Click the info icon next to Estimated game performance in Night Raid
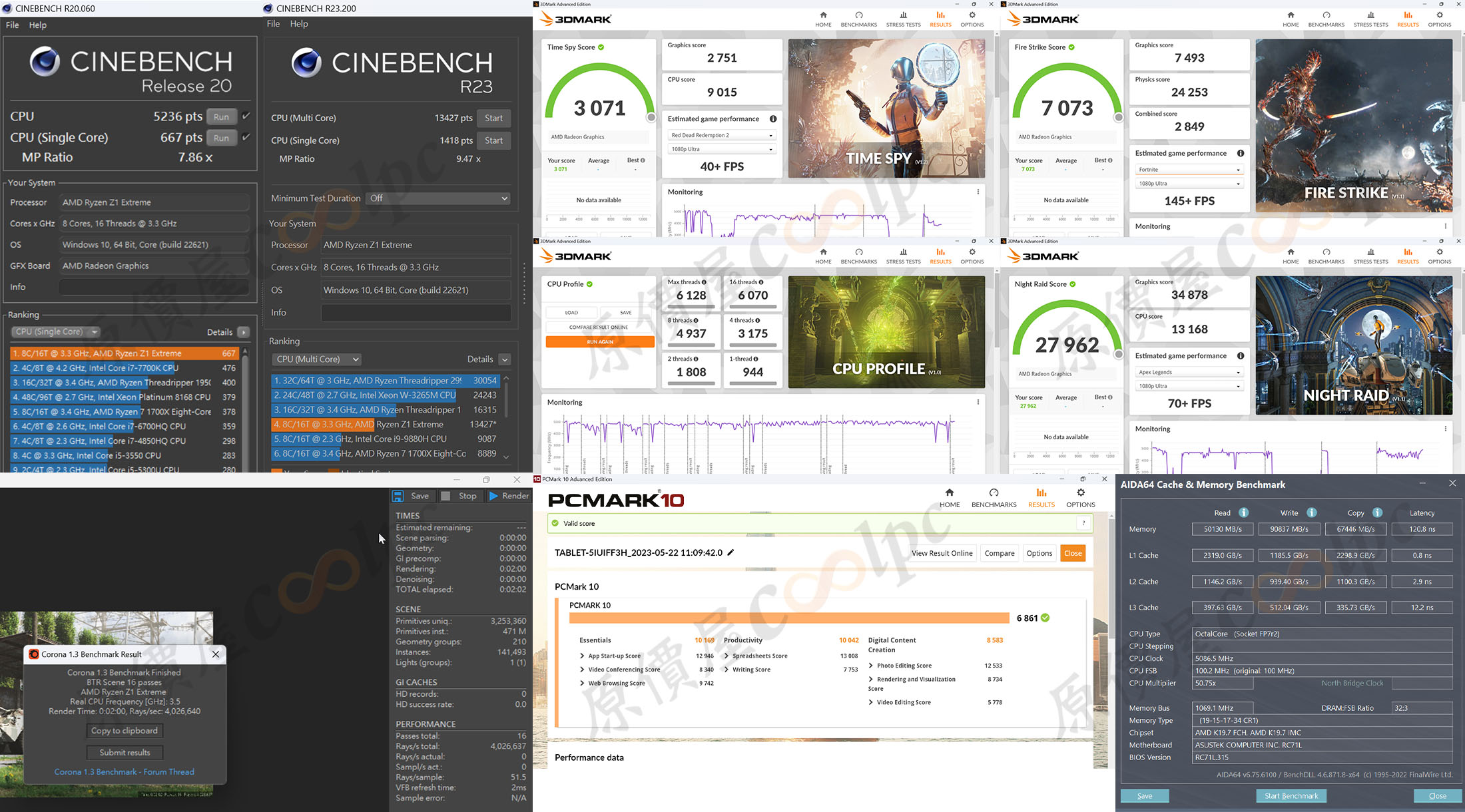 [1241, 356]
